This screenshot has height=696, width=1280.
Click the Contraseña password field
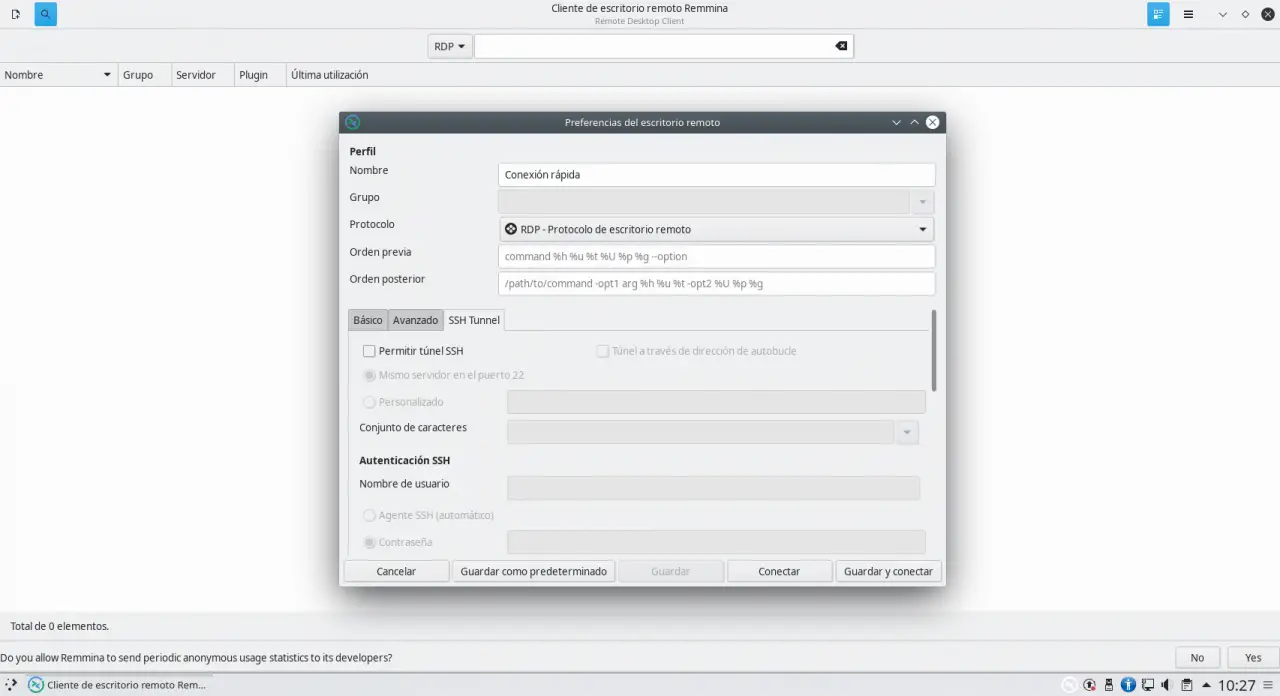[x=716, y=542]
